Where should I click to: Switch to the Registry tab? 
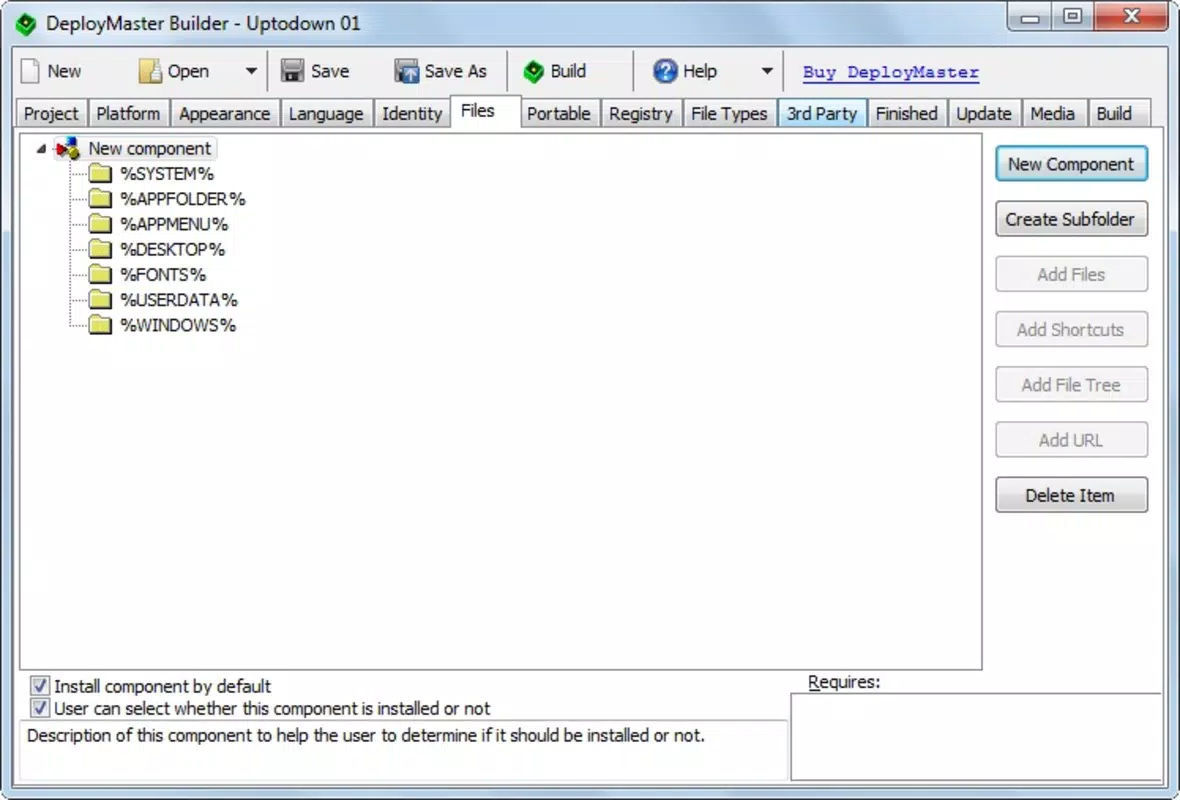[640, 114]
